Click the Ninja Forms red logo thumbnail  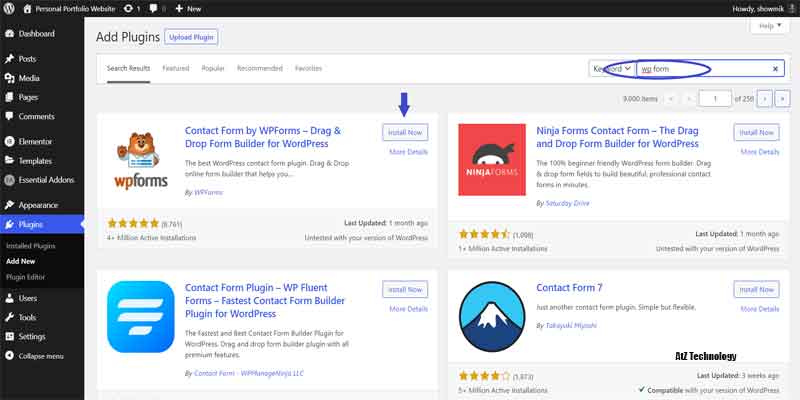492,160
